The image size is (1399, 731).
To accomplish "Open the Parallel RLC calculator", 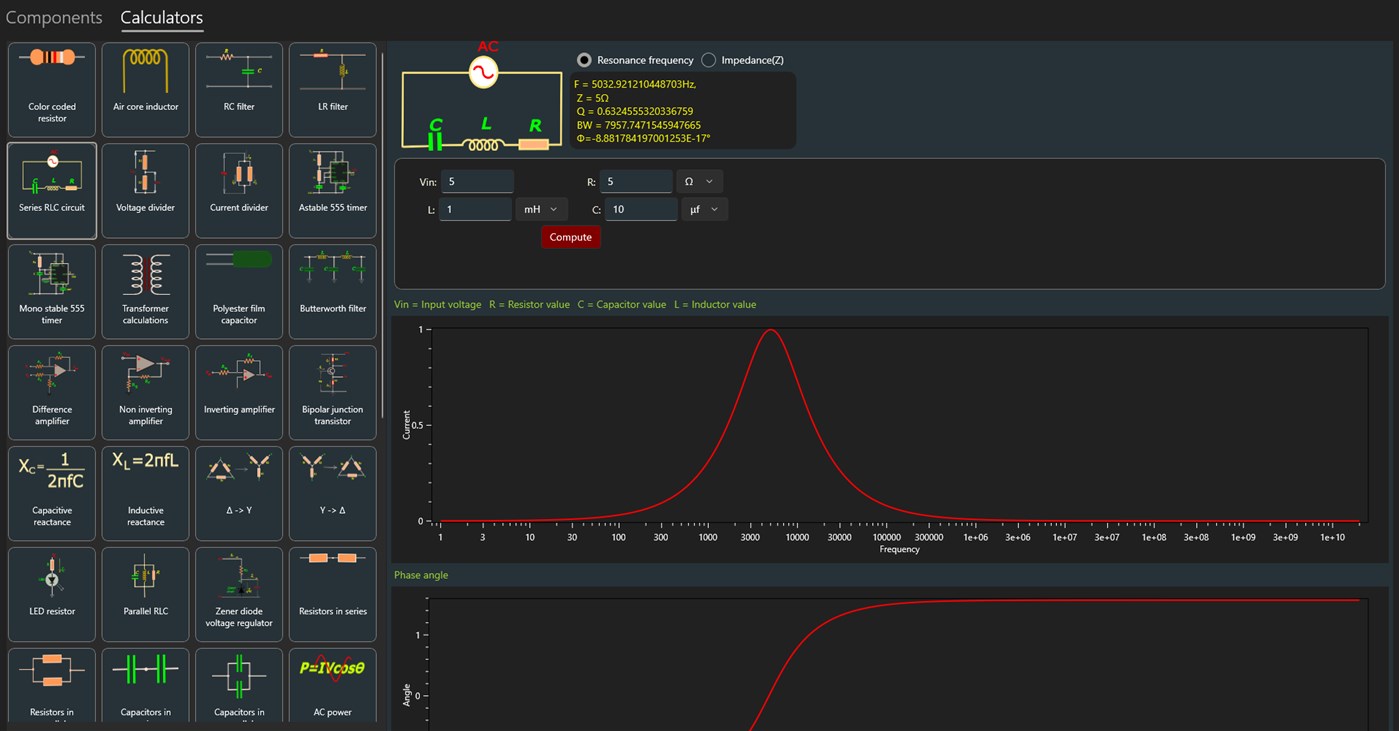I will [x=146, y=595].
